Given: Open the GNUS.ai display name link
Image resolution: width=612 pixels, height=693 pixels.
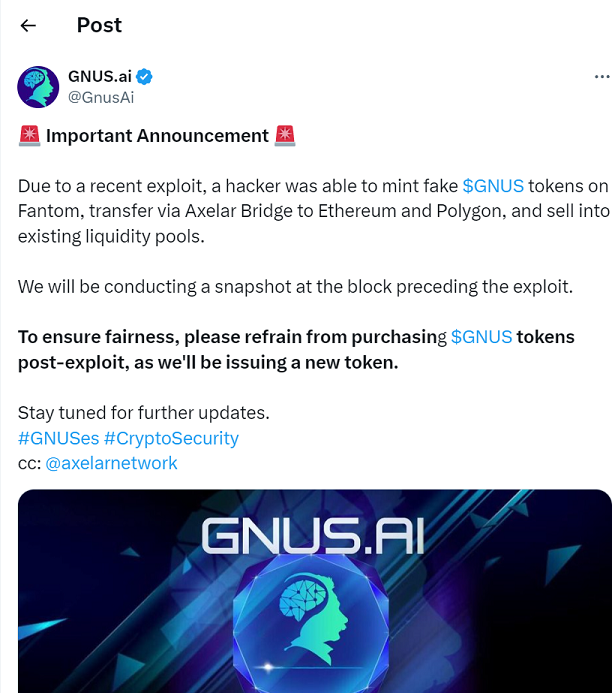Looking at the screenshot, I should (x=99, y=77).
